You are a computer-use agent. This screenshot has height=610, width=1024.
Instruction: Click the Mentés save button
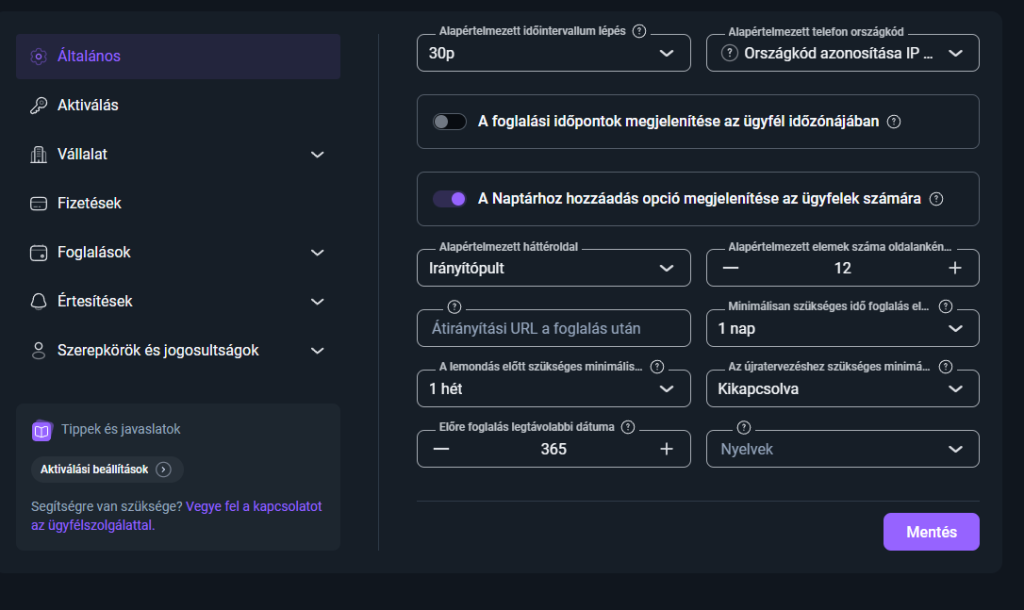(x=931, y=532)
